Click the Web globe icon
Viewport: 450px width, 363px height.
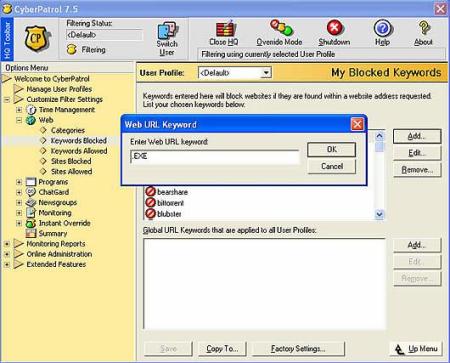coord(31,120)
